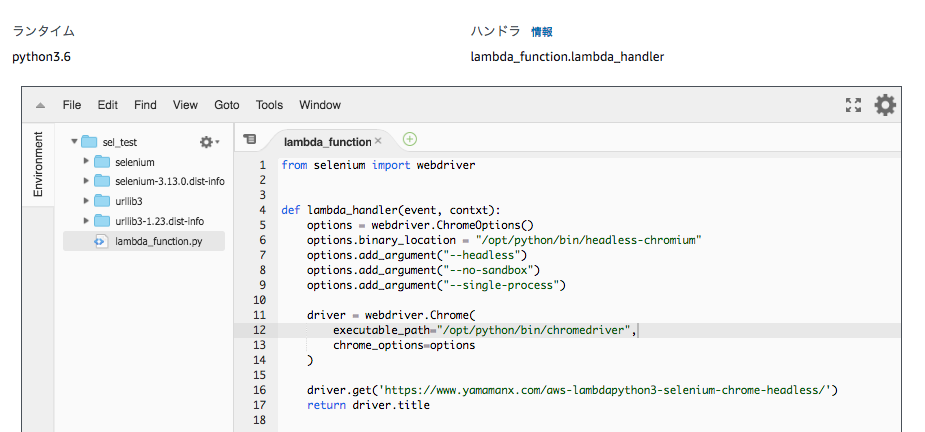Expand the urllib3 folder arrow

pos(87,201)
